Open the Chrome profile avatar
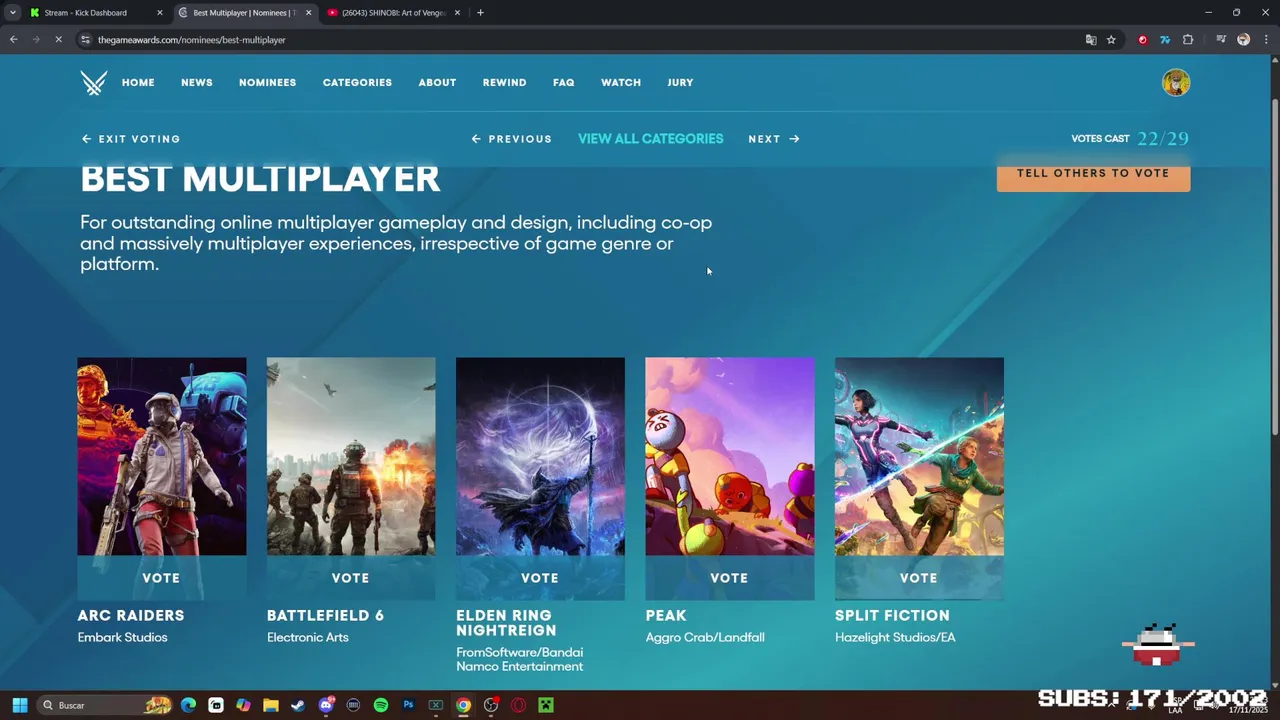Image resolution: width=1280 pixels, height=720 pixels. (1243, 40)
